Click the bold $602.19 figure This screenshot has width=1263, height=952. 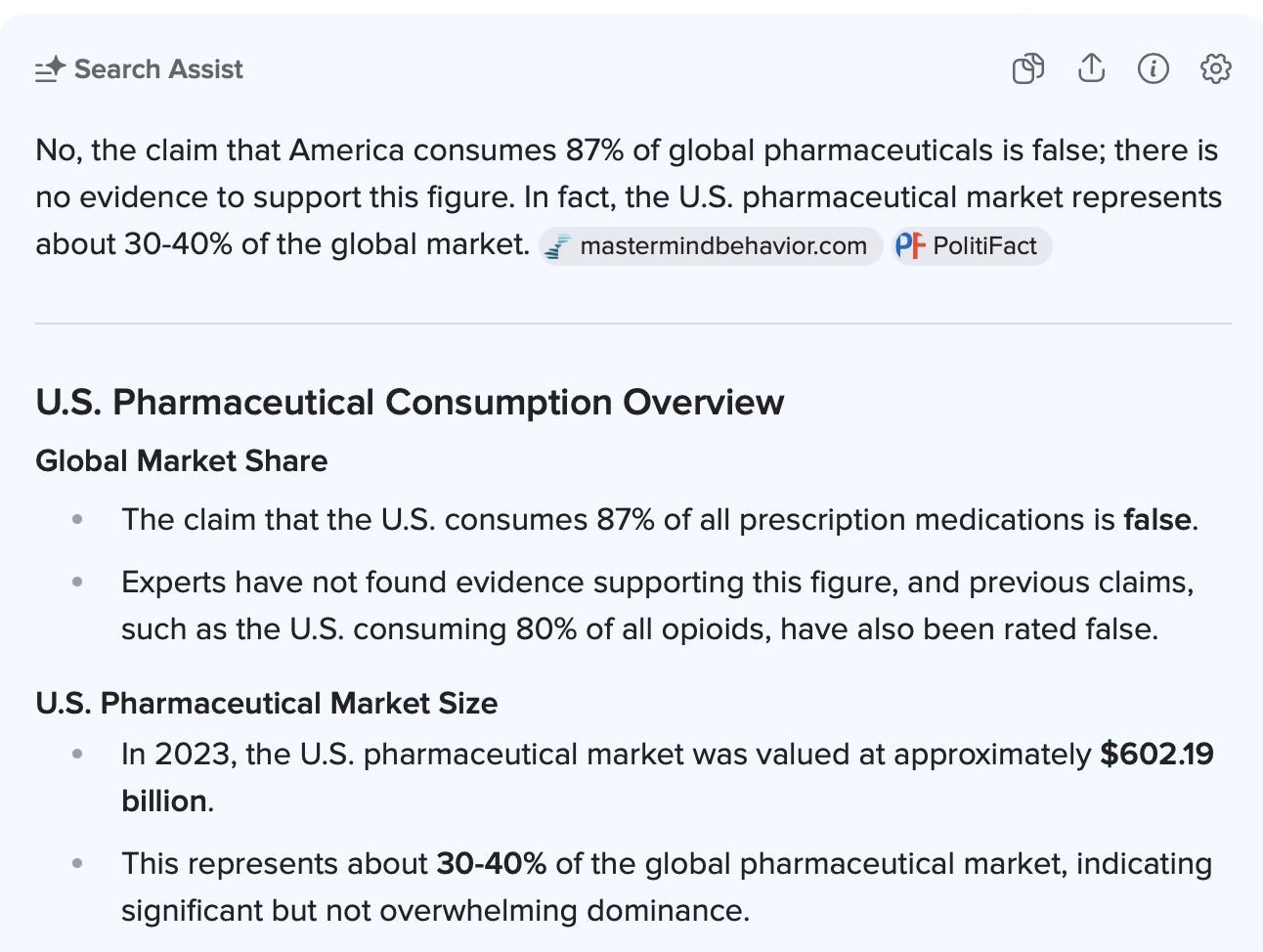tap(1156, 754)
